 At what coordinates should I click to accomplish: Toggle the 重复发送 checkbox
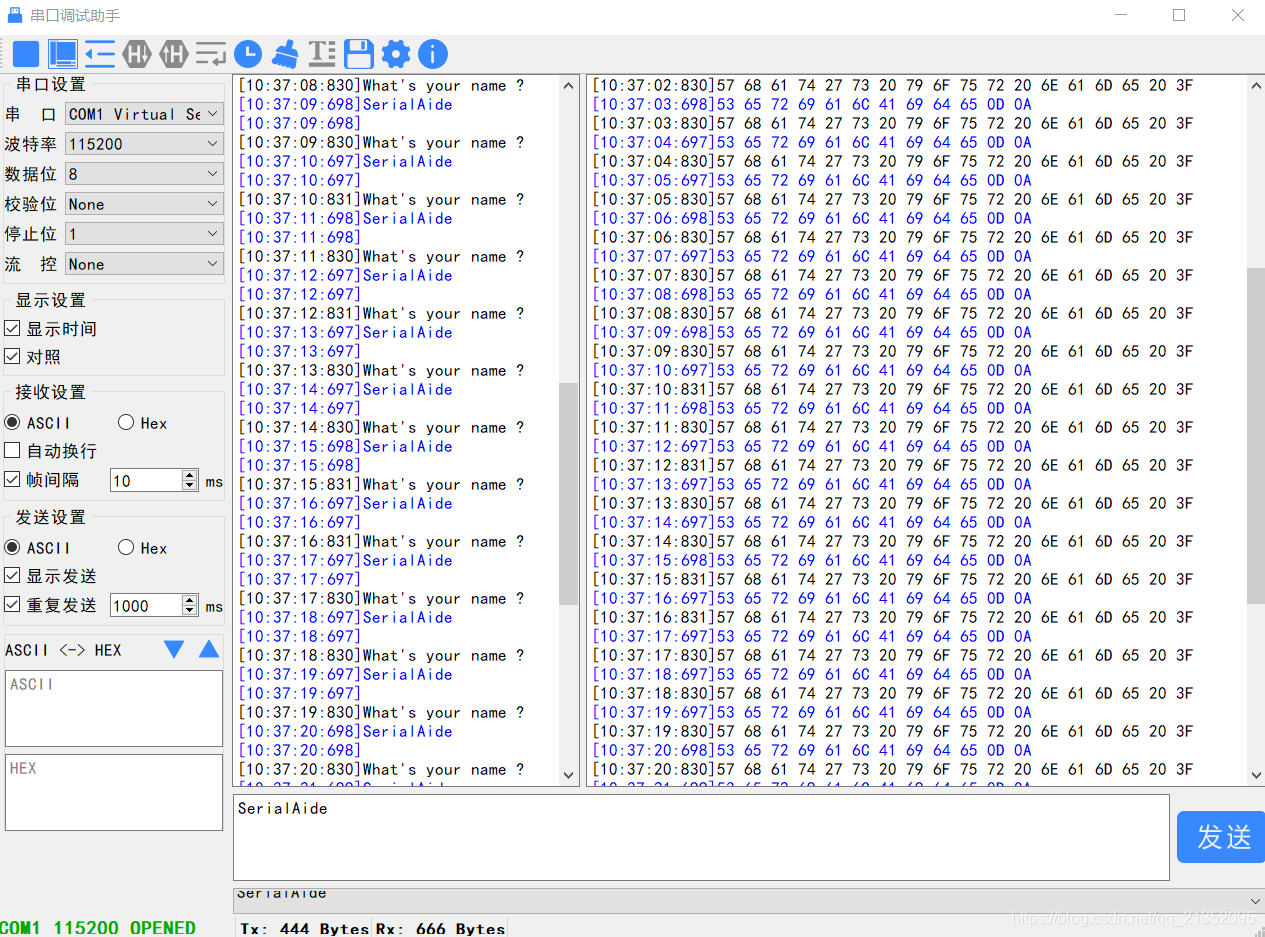point(13,605)
